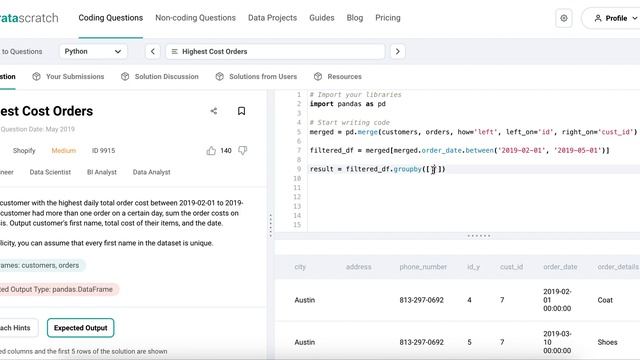Click the Resources cube icon
This screenshot has width=640, height=360.
[318, 76]
